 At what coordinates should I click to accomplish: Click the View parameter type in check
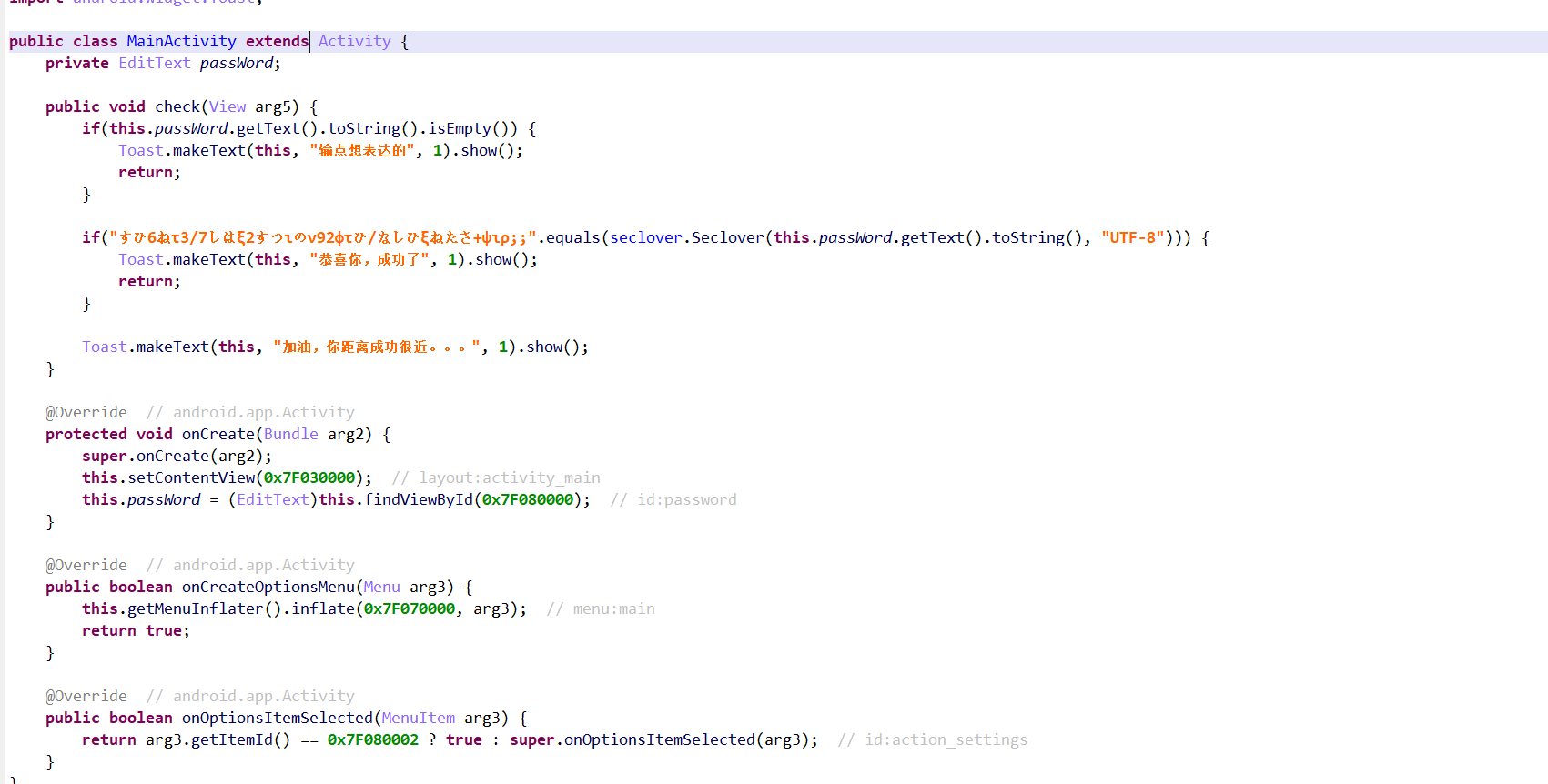[x=228, y=107]
